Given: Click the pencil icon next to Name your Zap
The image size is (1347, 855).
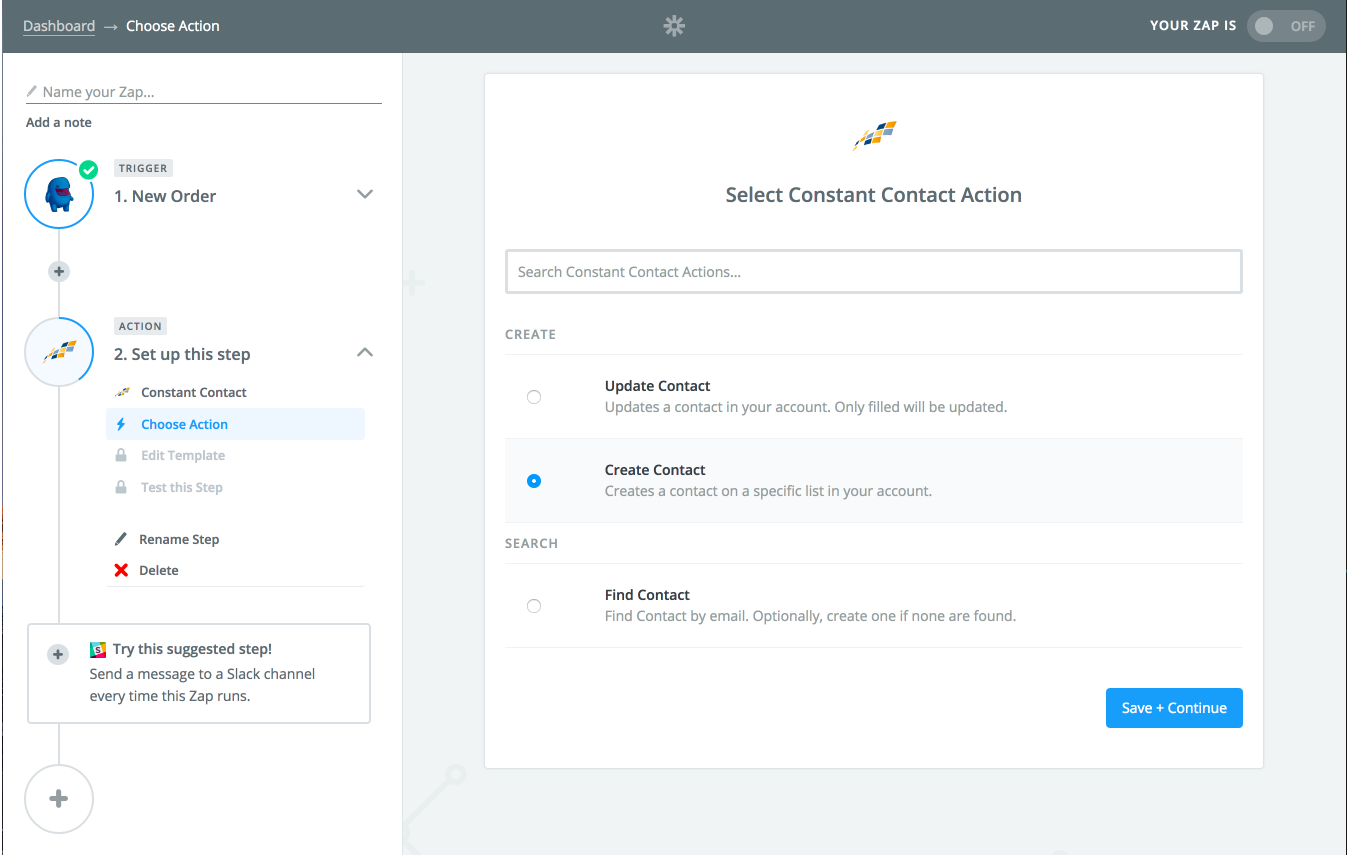Looking at the screenshot, I should (x=32, y=91).
